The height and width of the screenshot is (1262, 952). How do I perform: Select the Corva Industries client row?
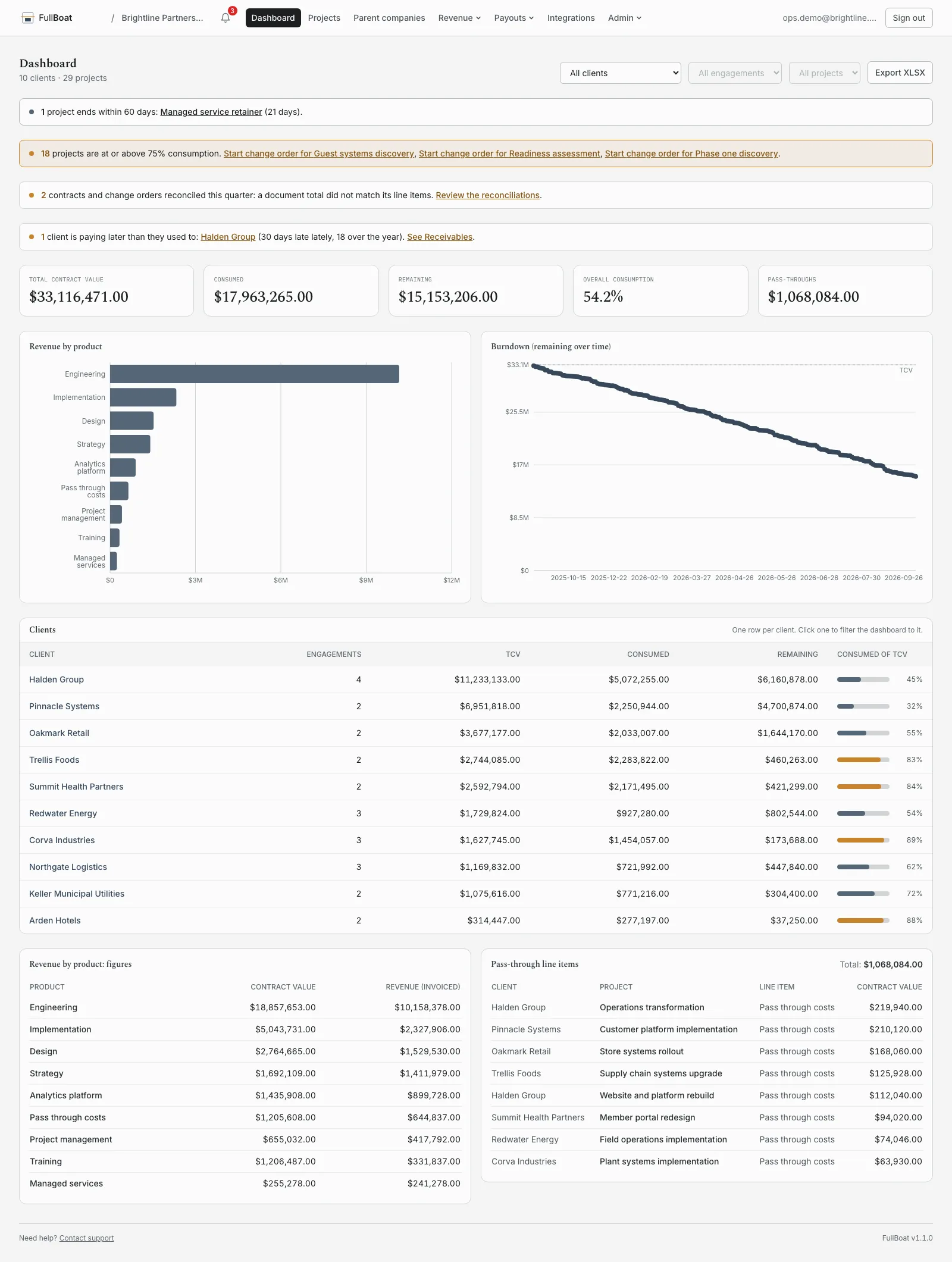pos(476,840)
